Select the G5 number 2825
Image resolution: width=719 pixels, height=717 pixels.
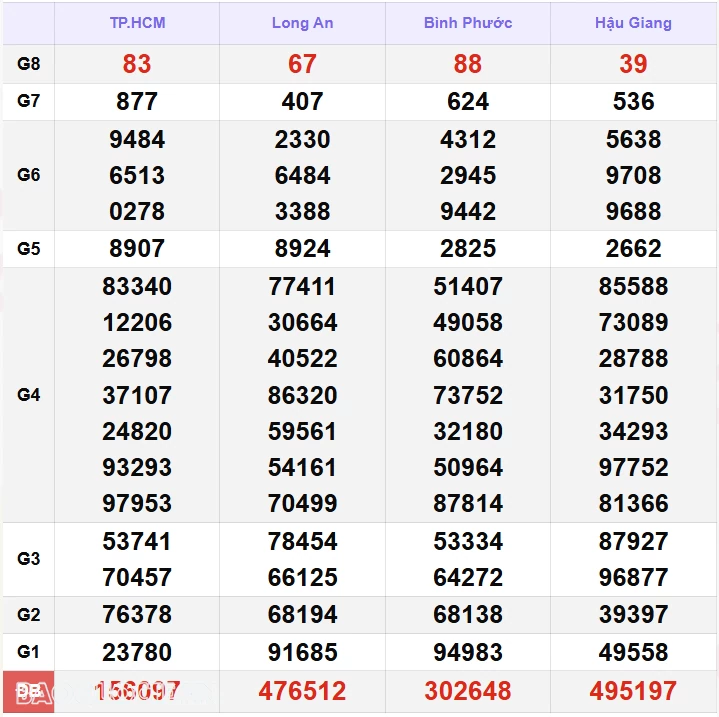pyautogui.click(x=467, y=248)
